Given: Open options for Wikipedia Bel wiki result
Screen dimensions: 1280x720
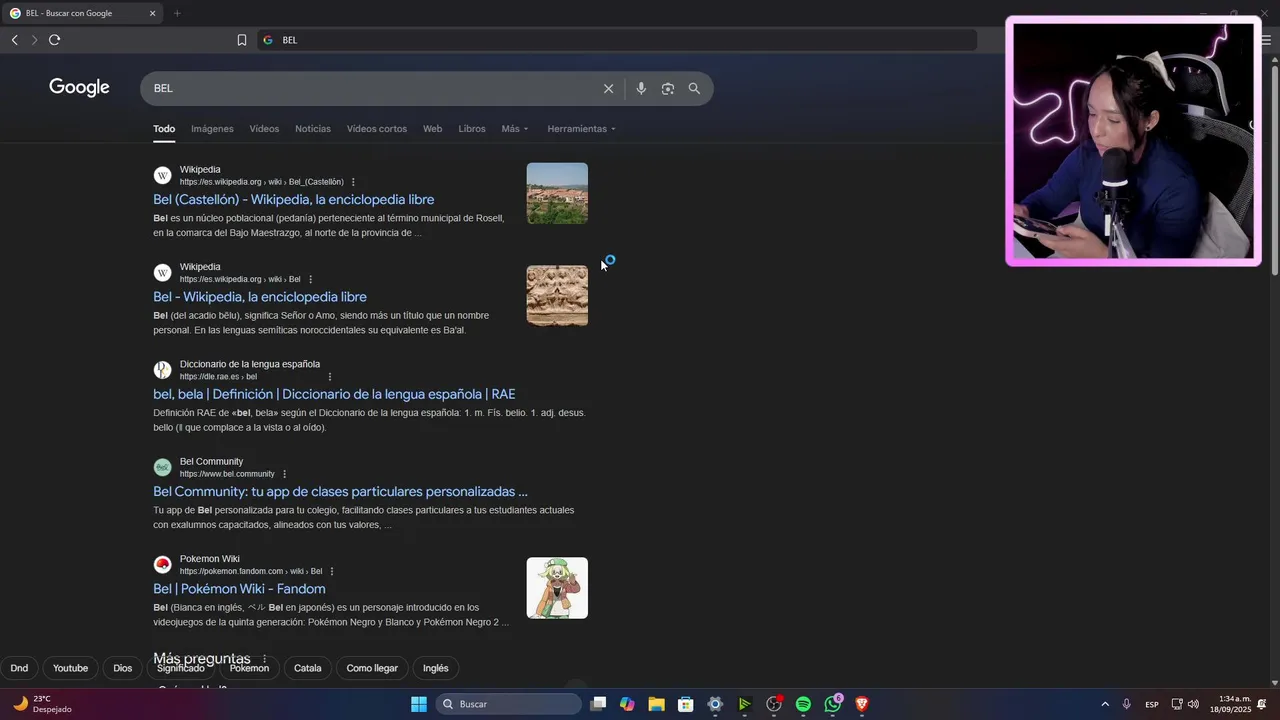Looking at the screenshot, I should tap(310, 279).
